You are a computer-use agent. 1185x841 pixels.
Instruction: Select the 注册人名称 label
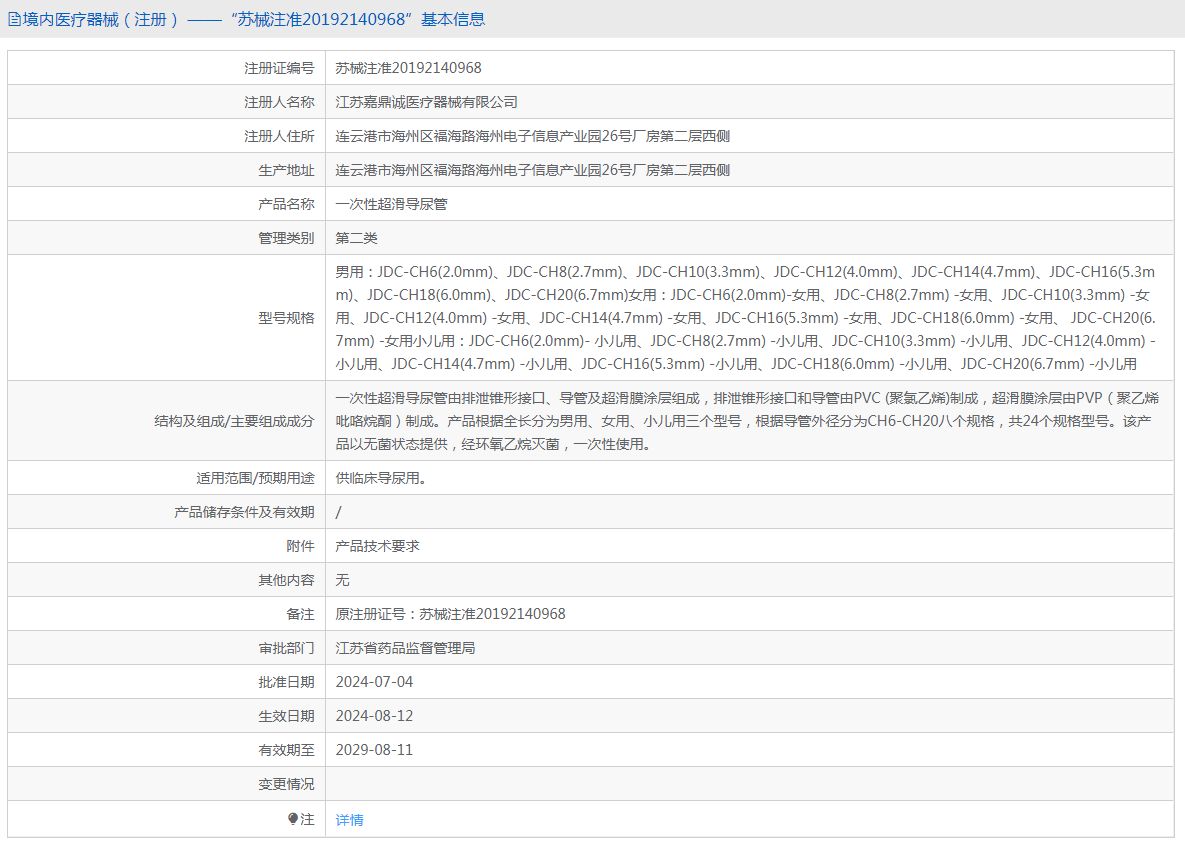coord(279,102)
